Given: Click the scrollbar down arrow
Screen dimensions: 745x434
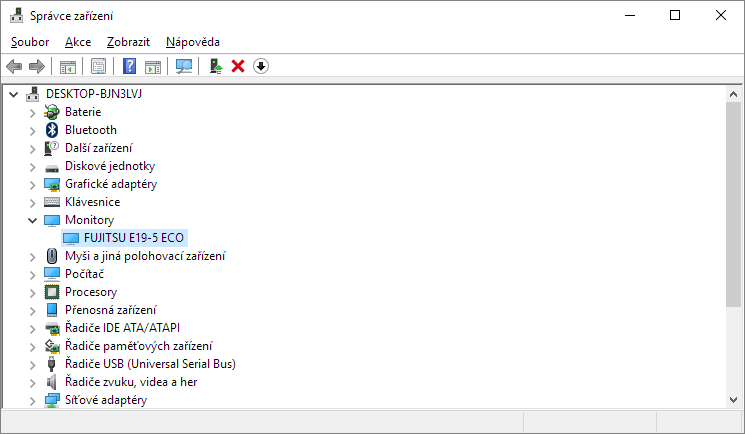Looking at the screenshot, I should (x=733, y=400).
